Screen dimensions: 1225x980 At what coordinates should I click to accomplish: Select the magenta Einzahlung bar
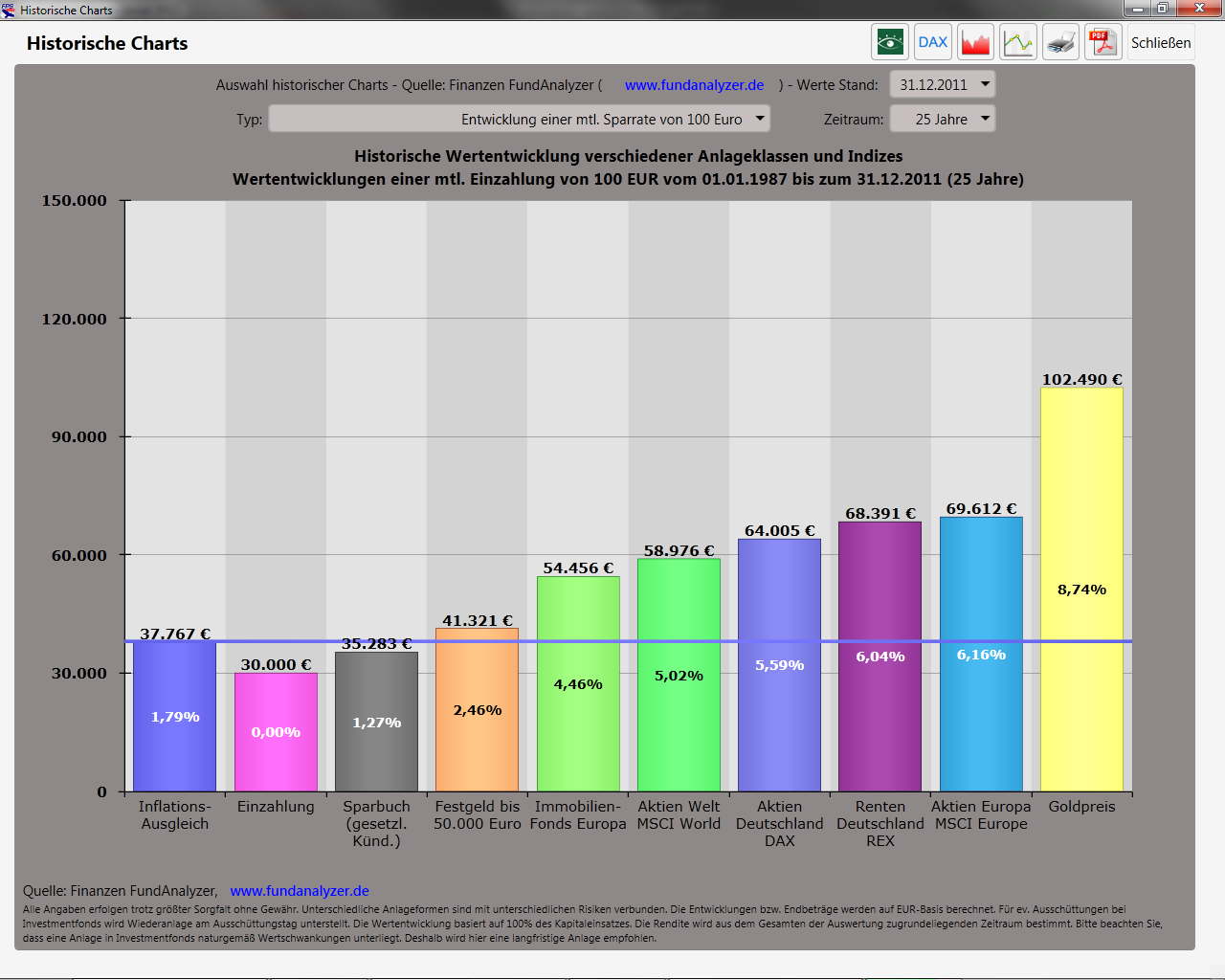[x=276, y=732]
